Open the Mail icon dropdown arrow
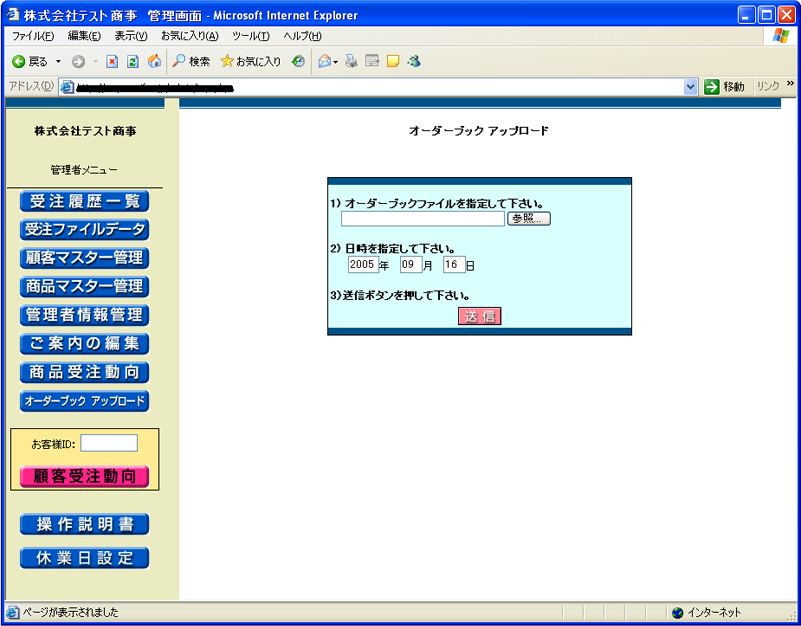Image resolution: width=801 pixels, height=626 pixels. (x=335, y=61)
